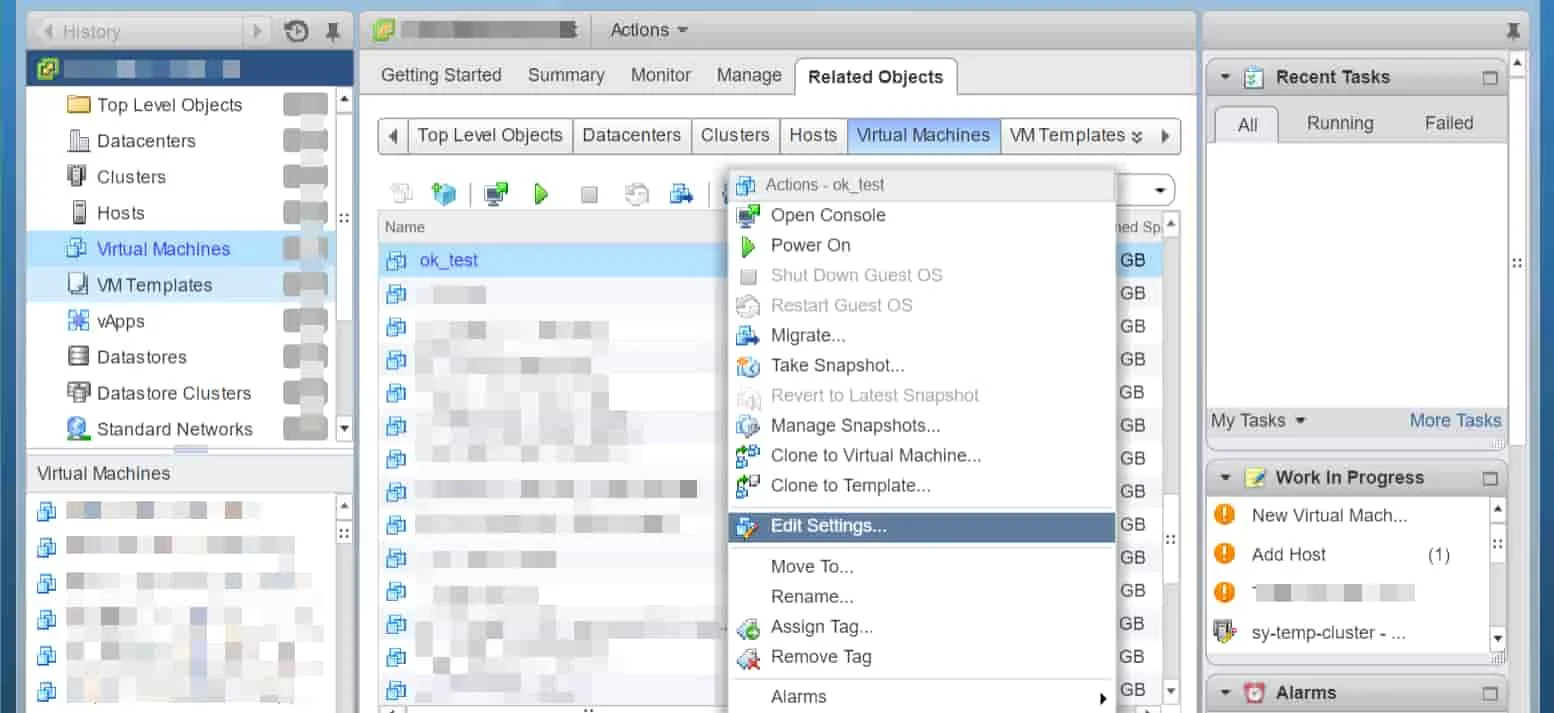
Task: Switch to the Monitor tab
Action: tap(660, 75)
